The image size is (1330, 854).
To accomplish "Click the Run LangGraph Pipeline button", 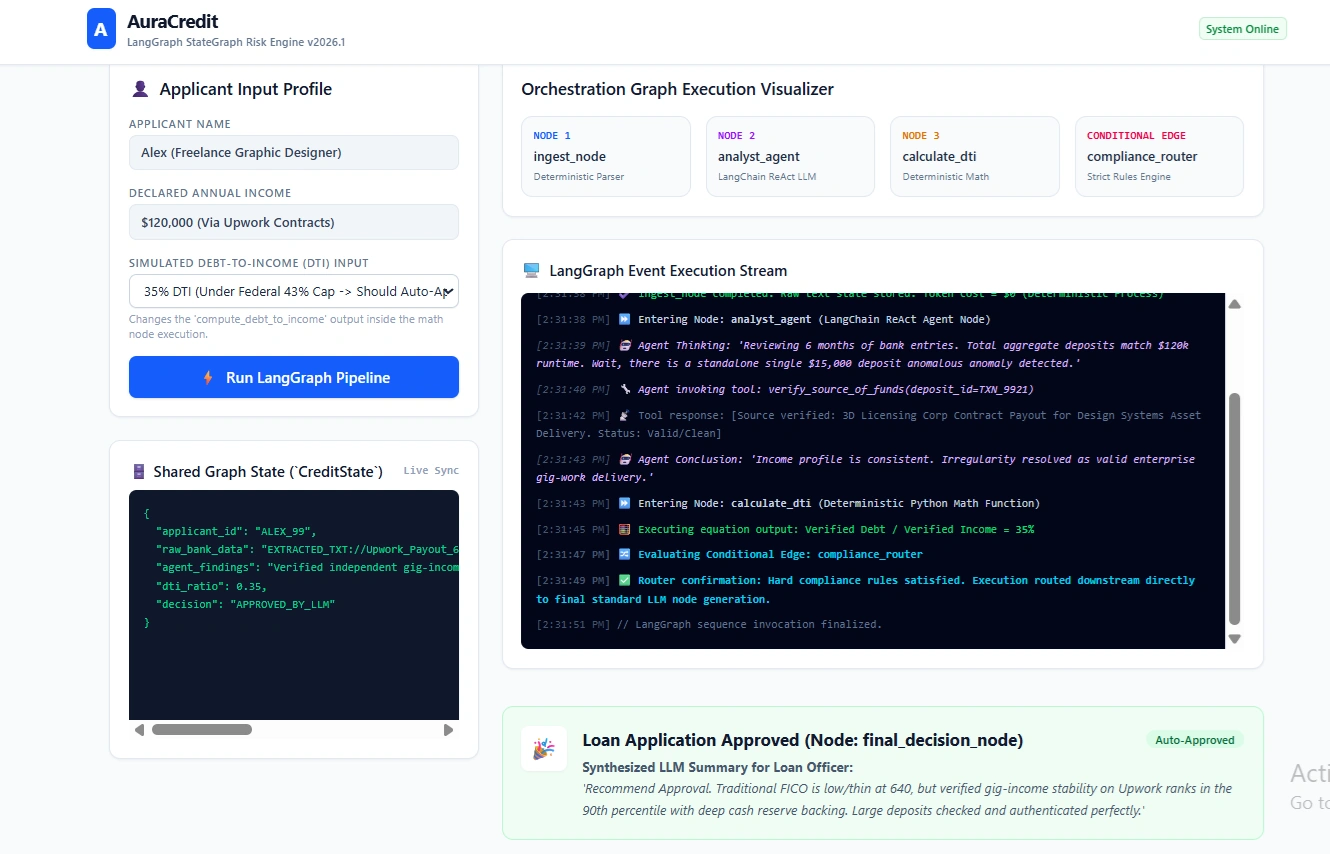I will (294, 377).
